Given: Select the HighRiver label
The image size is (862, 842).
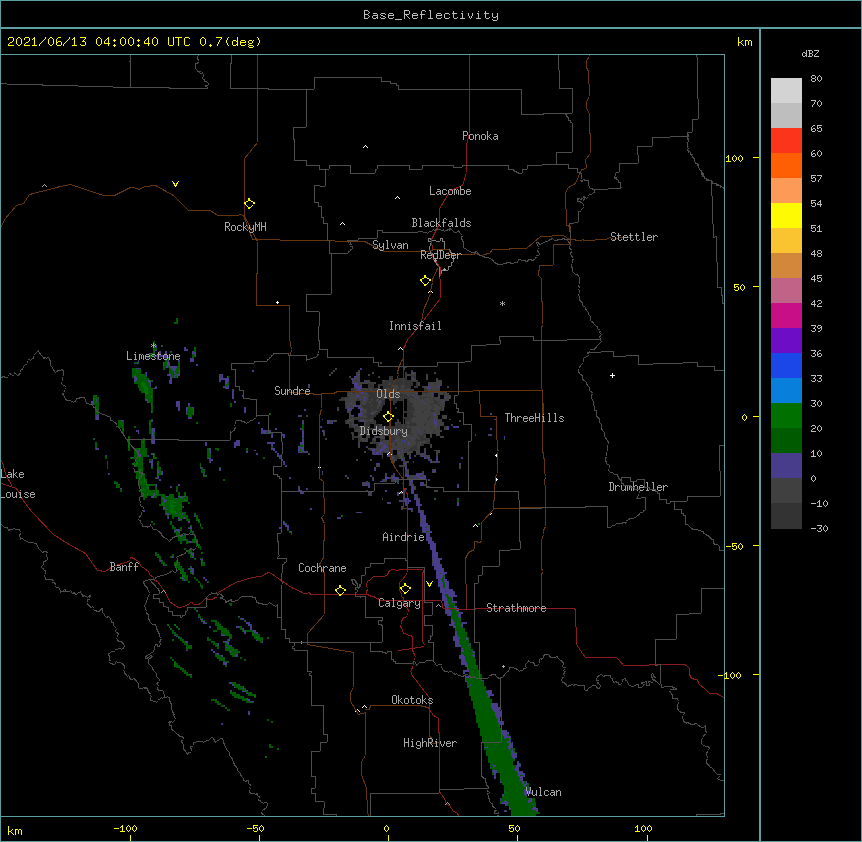Looking at the screenshot, I should click(x=430, y=743).
